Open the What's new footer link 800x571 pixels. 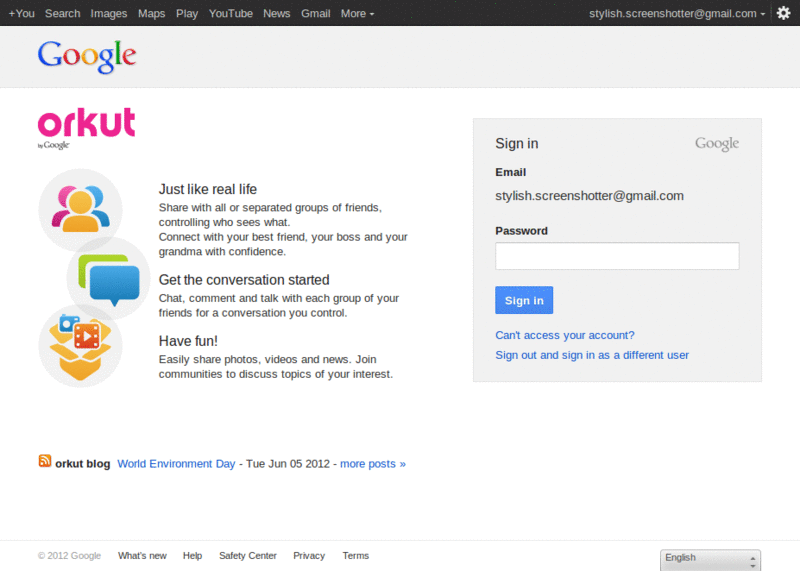point(142,556)
